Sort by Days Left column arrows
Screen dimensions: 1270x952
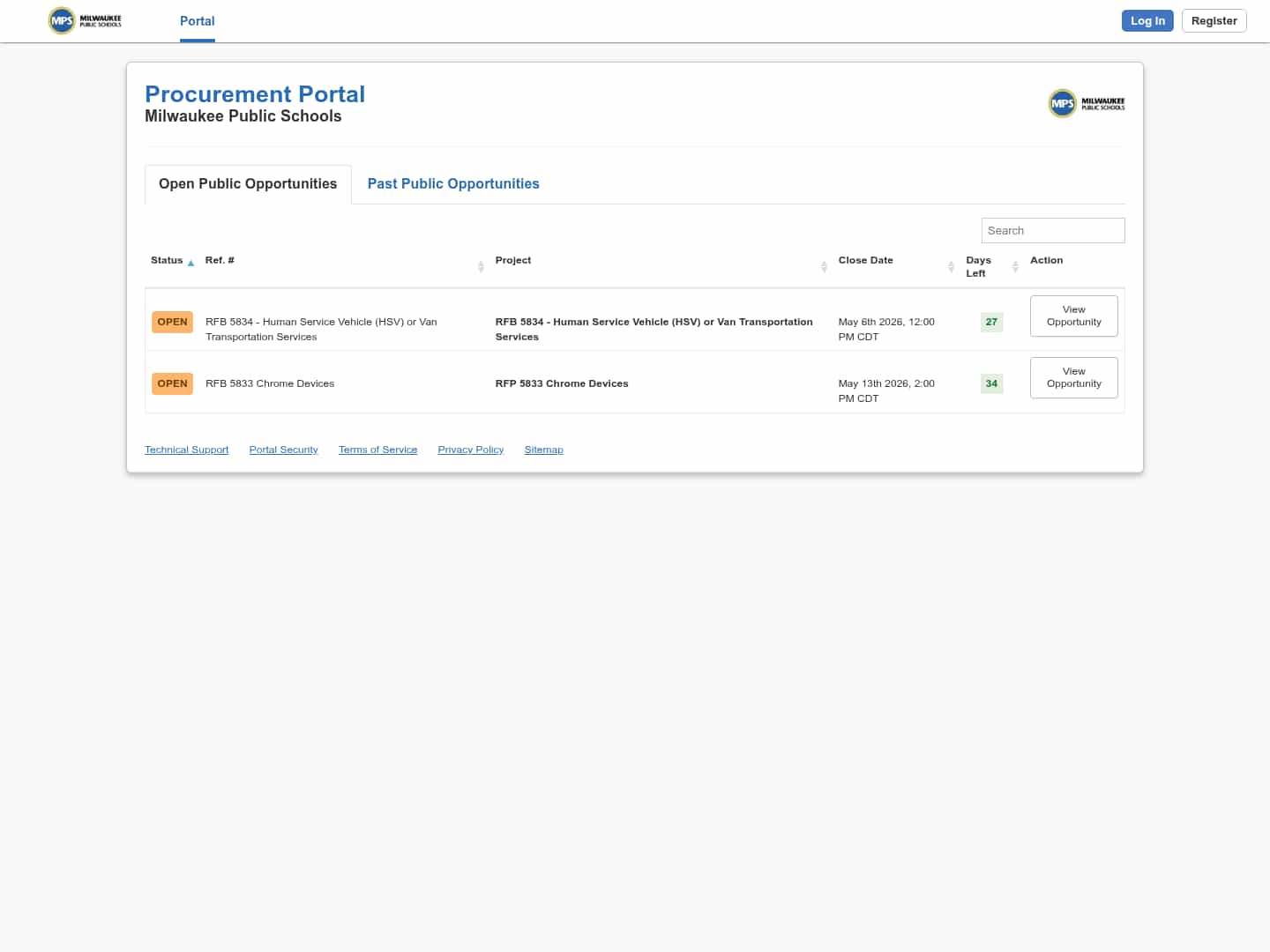[1015, 266]
